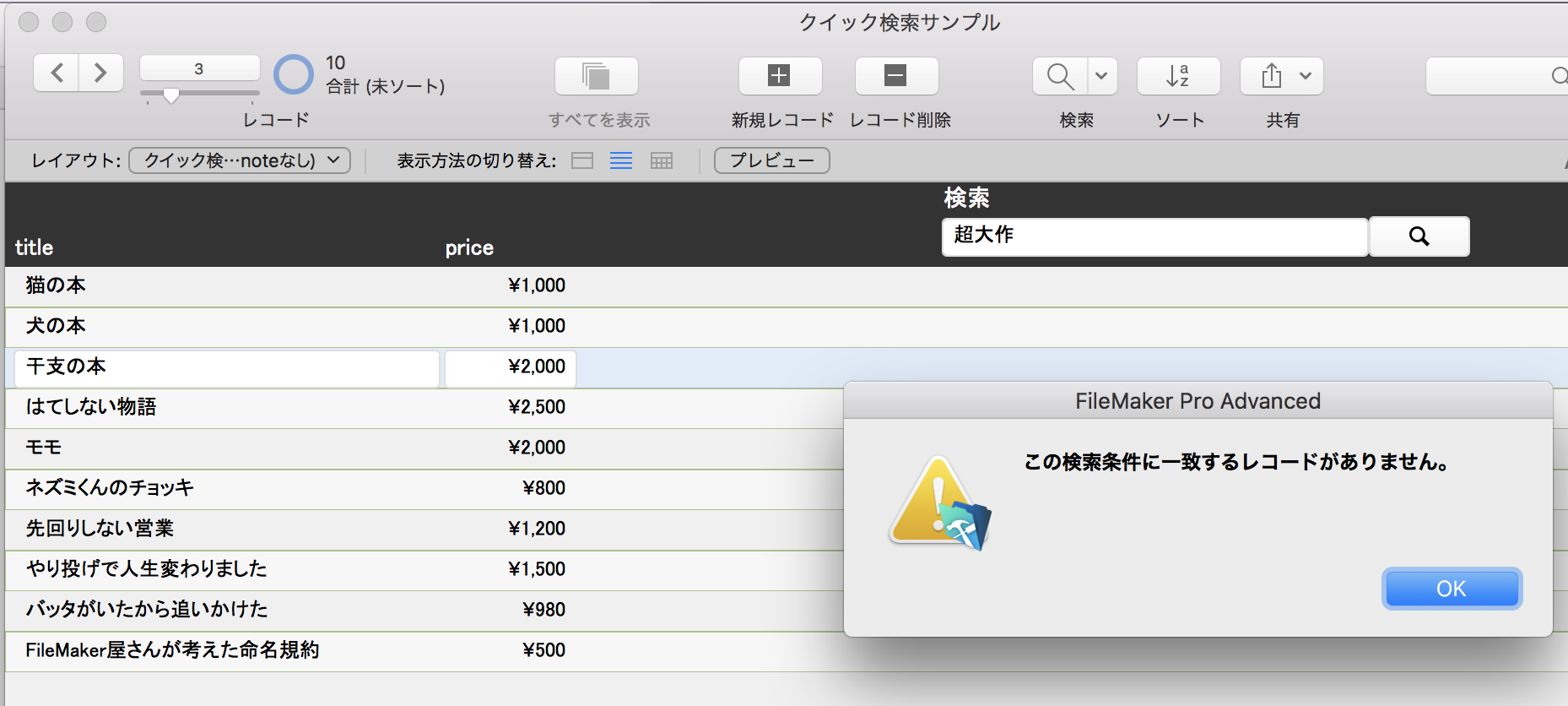The image size is (1568, 706).
Task: Click the ¥1,200 price value
Action: (x=537, y=529)
